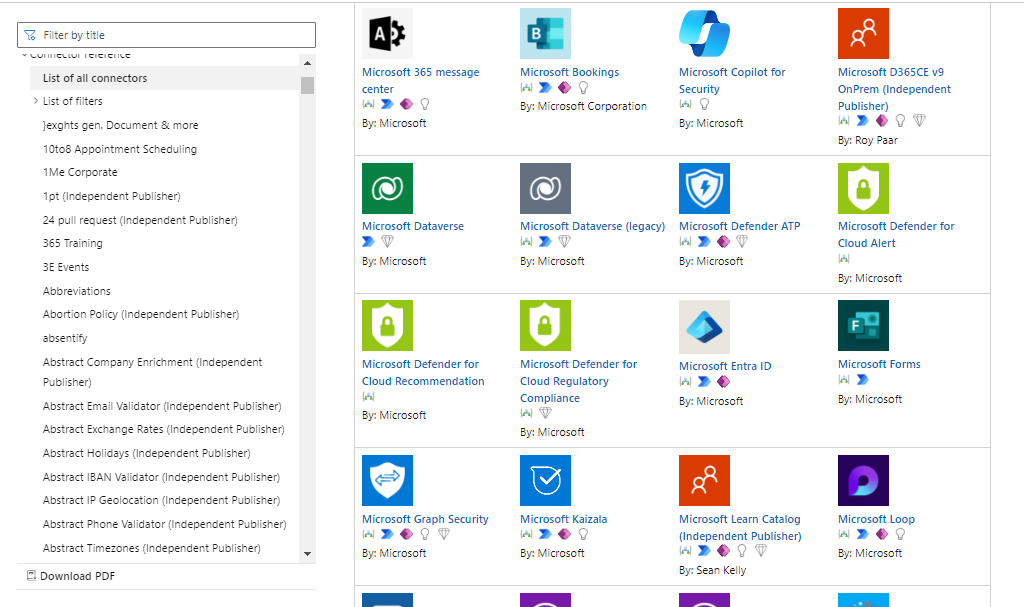
Task: Click the Microsoft Bookings connector icon
Action: [545, 33]
